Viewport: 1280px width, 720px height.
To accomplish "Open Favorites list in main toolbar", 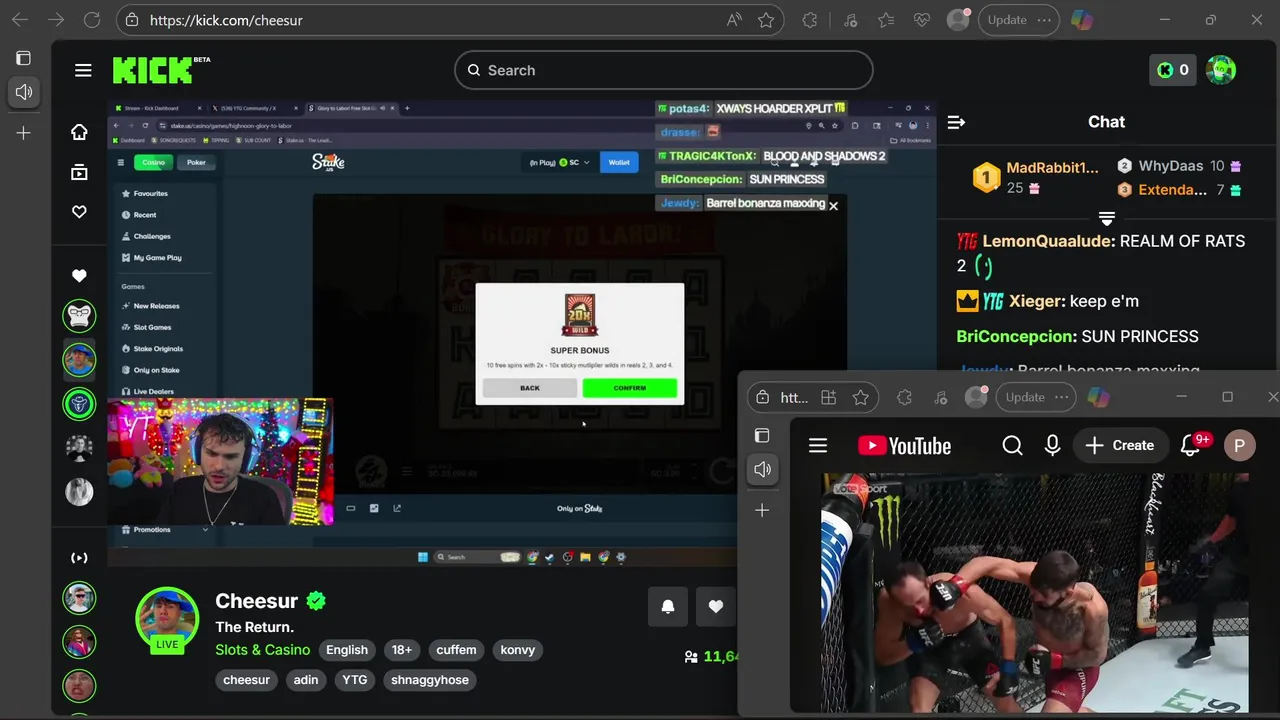I will point(886,20).
